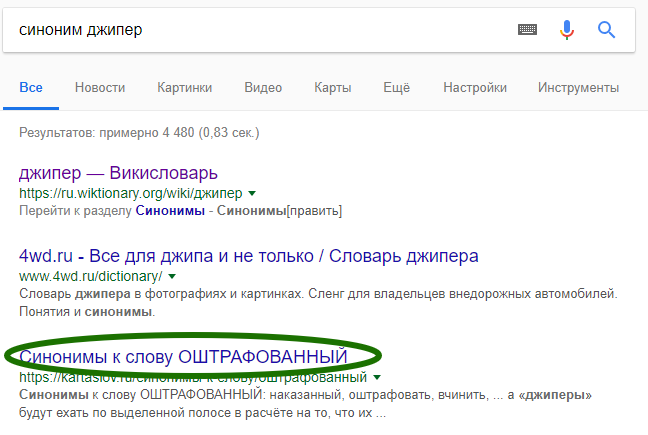Screen dimensions: 648x435
Task: Follow the 'Синонимы' section jump link
Action: tap(170, 211)
